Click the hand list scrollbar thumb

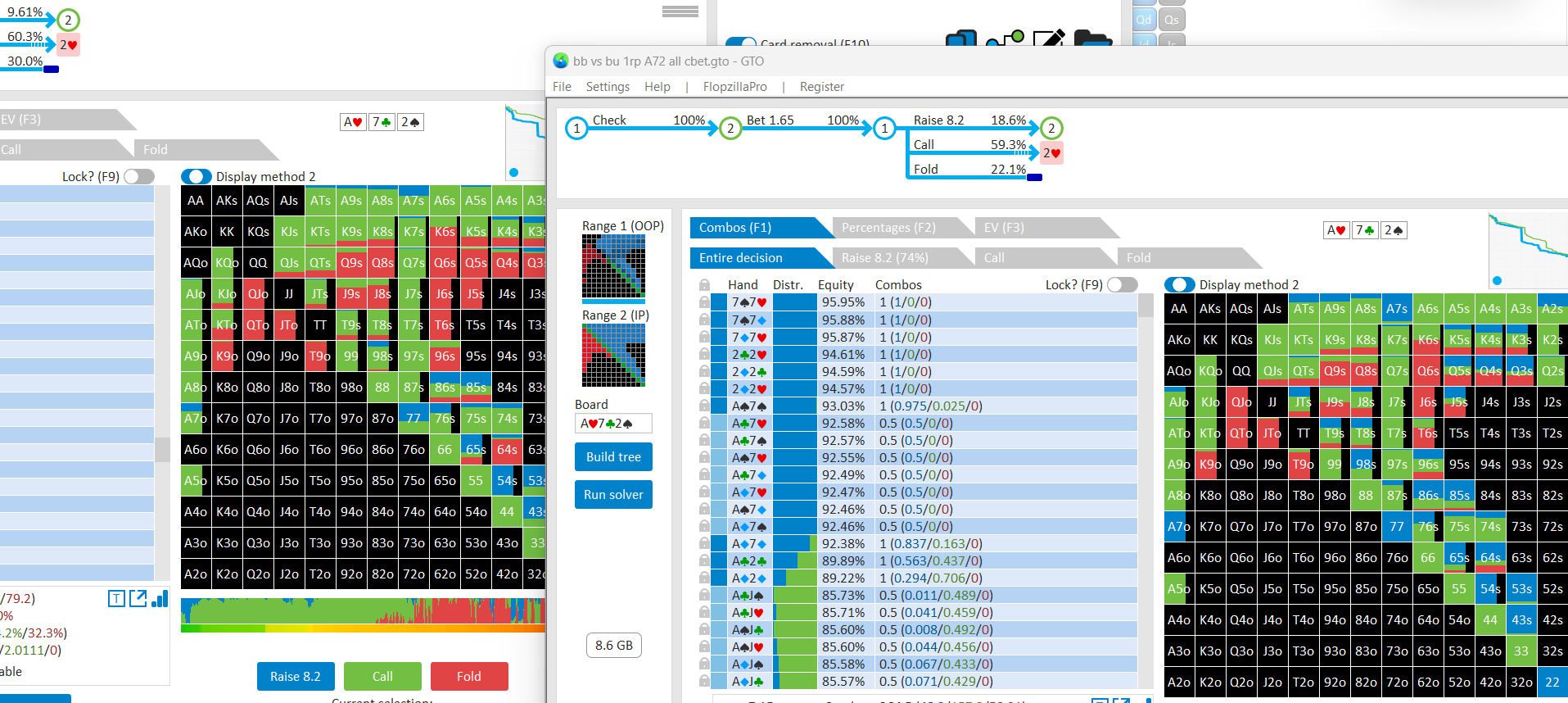click(1145, 306)
